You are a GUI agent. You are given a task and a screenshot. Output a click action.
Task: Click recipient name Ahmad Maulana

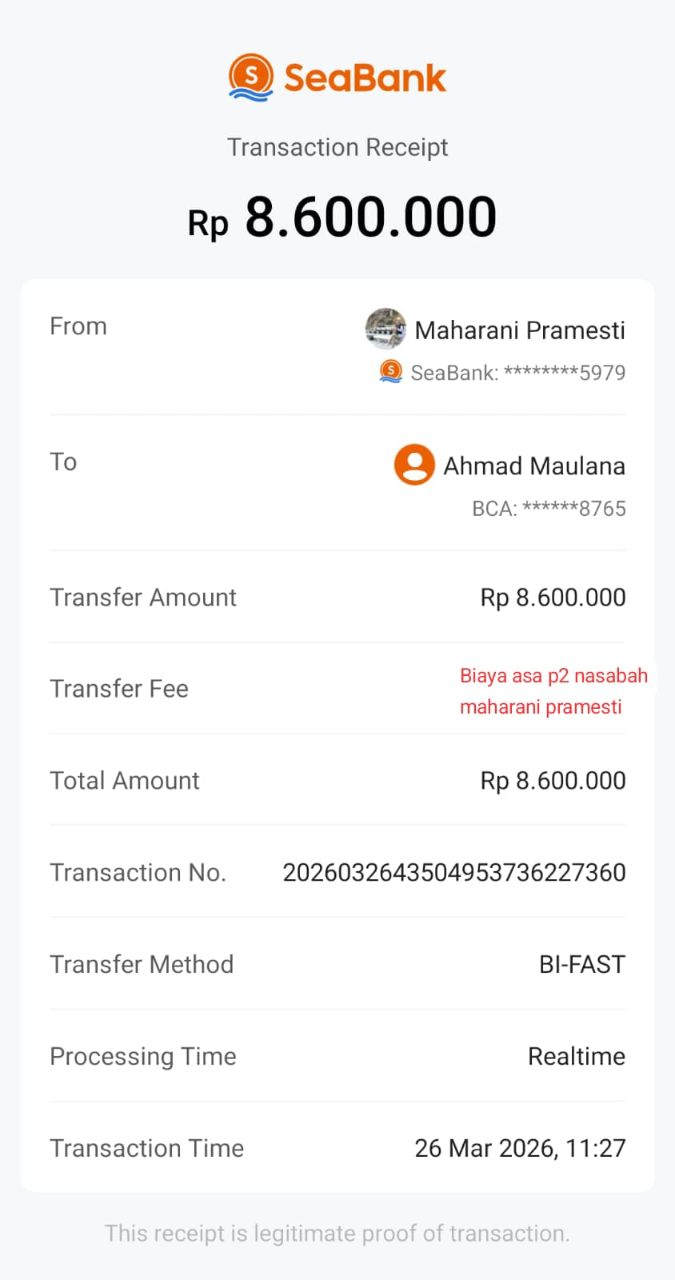coord(534,466)
